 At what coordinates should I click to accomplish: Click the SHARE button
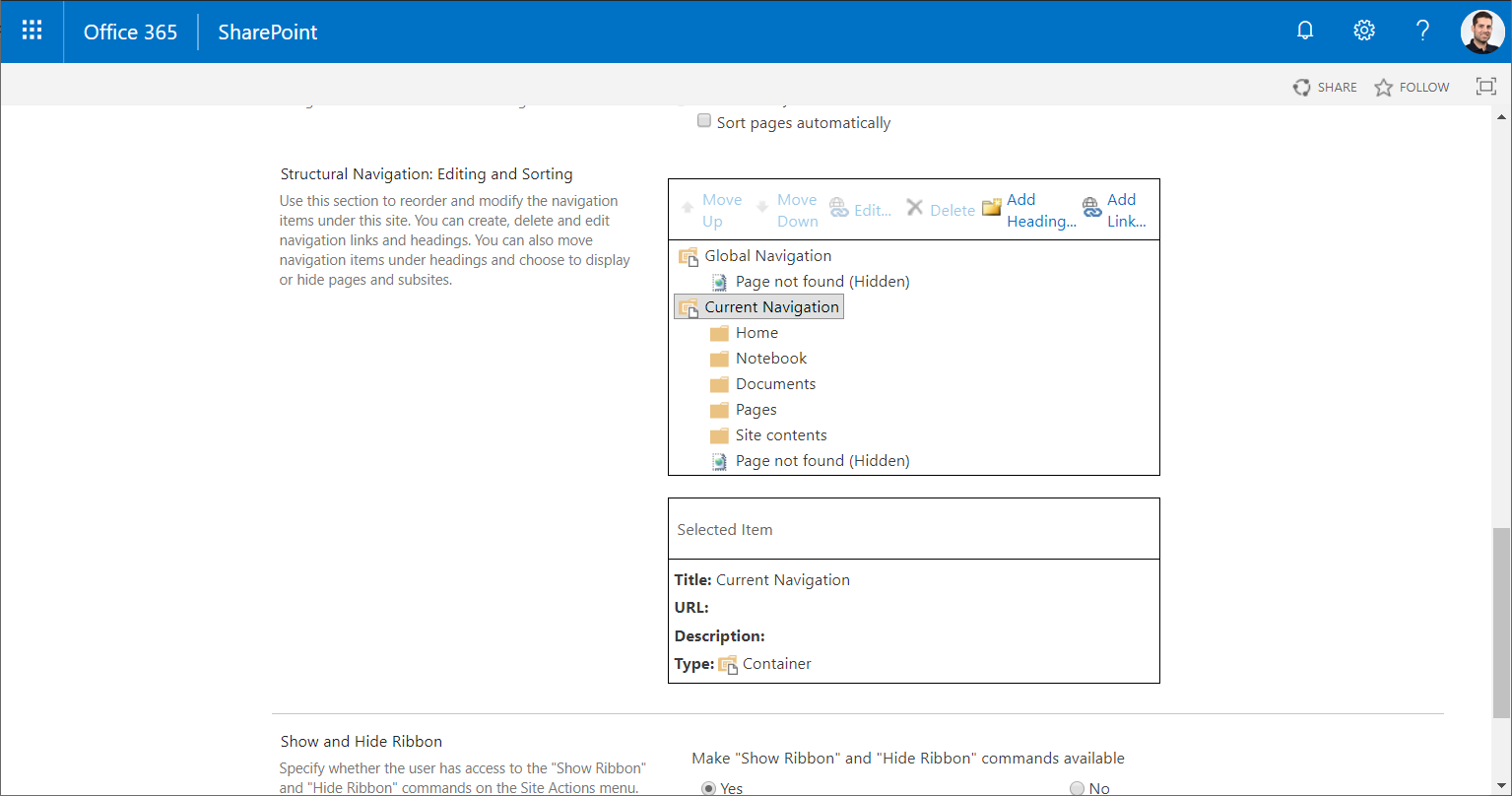tap(1325, 87)
